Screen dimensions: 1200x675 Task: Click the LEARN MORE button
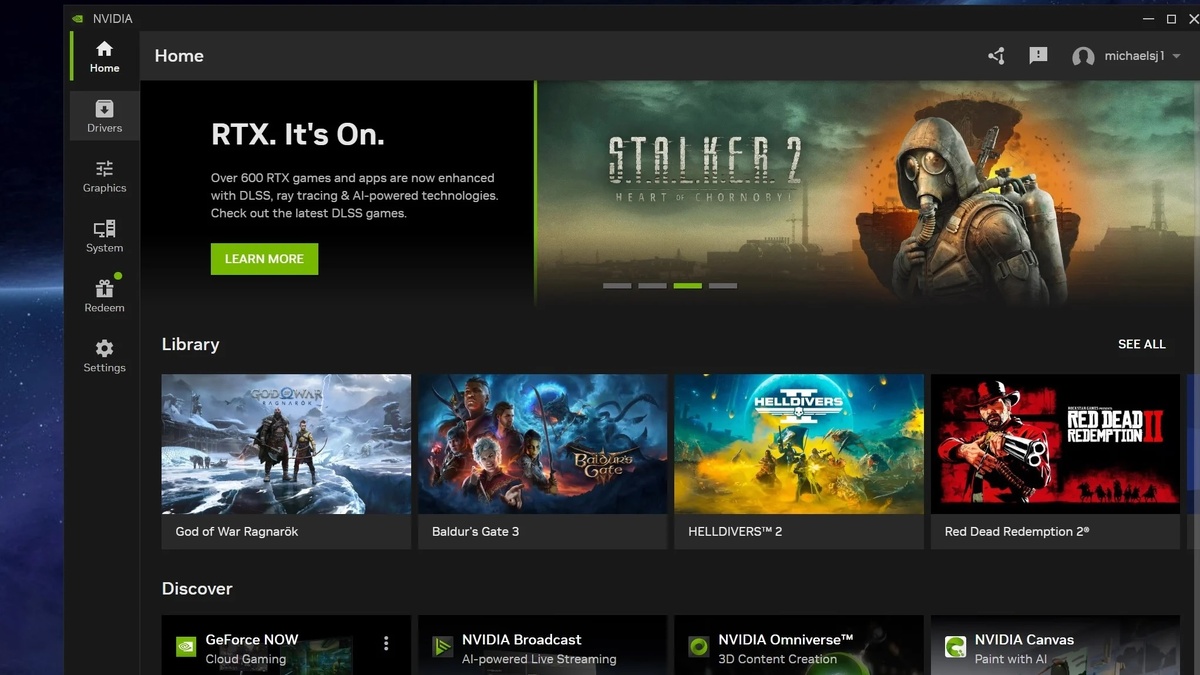coord(264,259)
